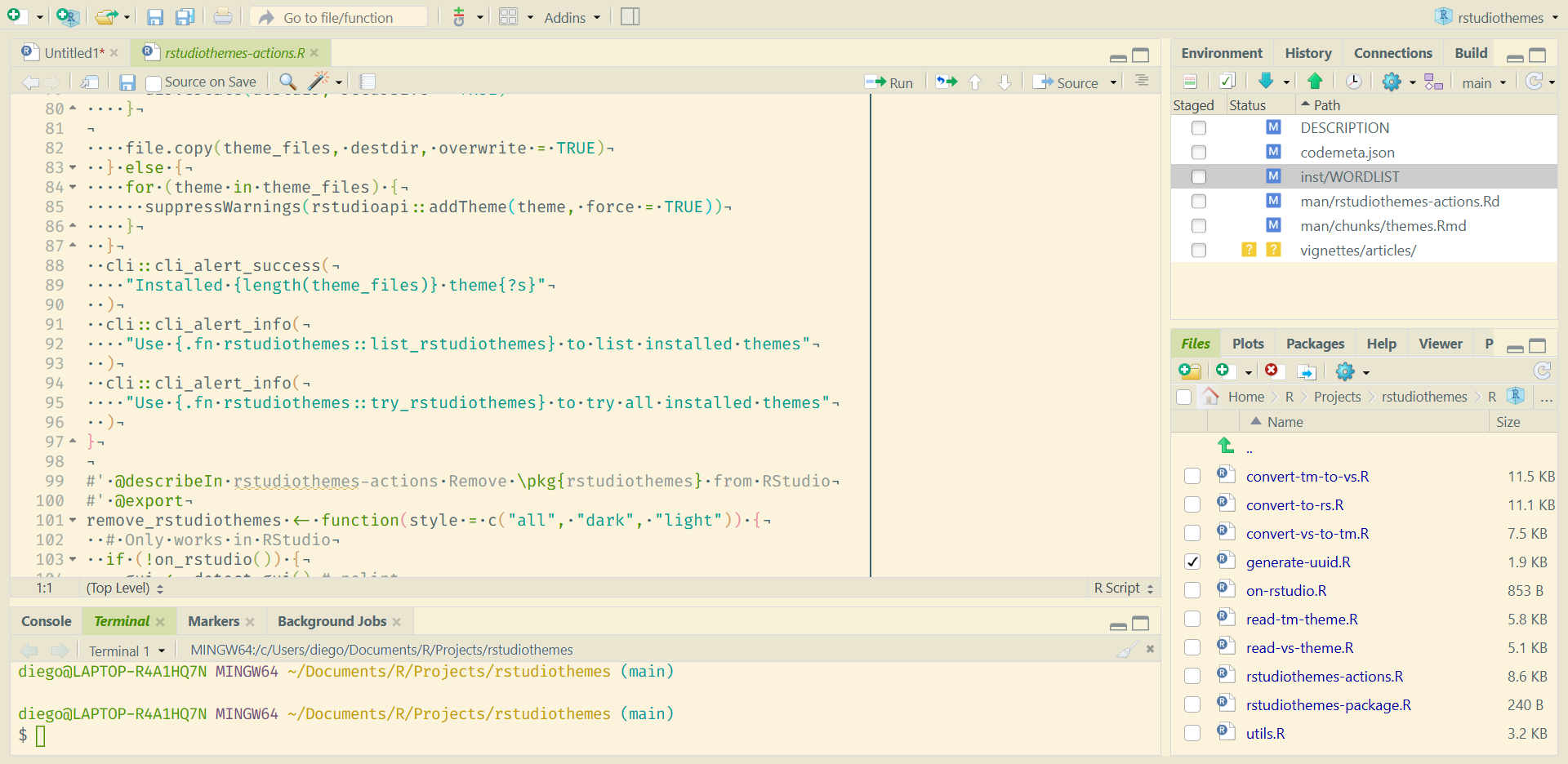Open utils.R file link
Viewport: 1568px width, 764px height.
(1265, 733)
